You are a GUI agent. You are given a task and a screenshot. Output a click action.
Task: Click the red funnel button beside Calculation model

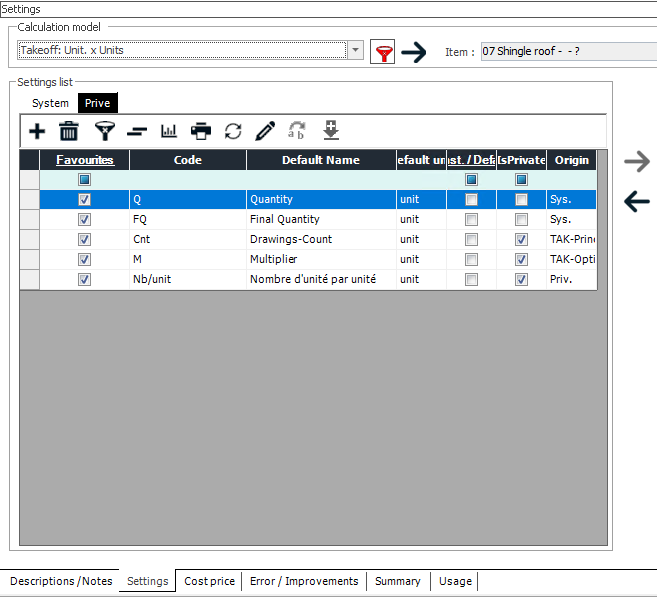(x=382, y=52)
